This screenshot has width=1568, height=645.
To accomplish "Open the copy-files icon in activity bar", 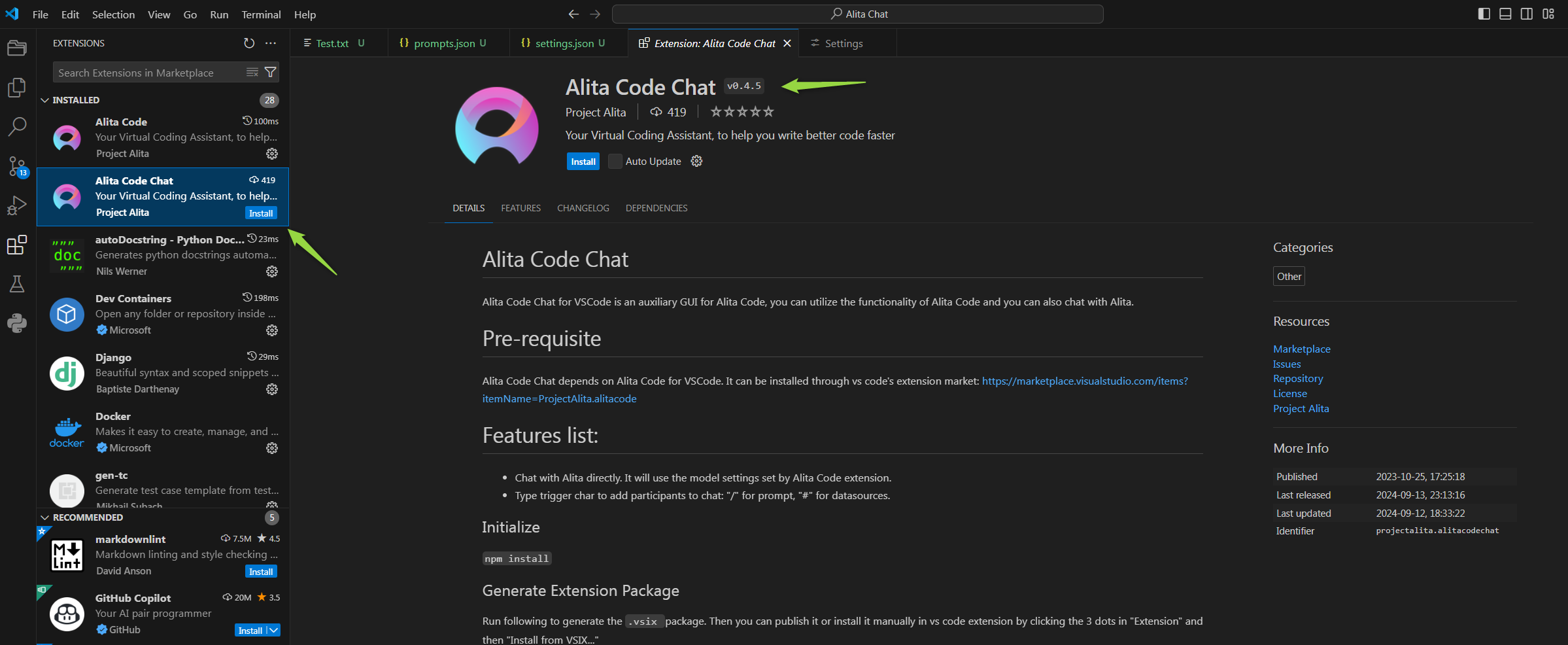I will click(17, 87).
